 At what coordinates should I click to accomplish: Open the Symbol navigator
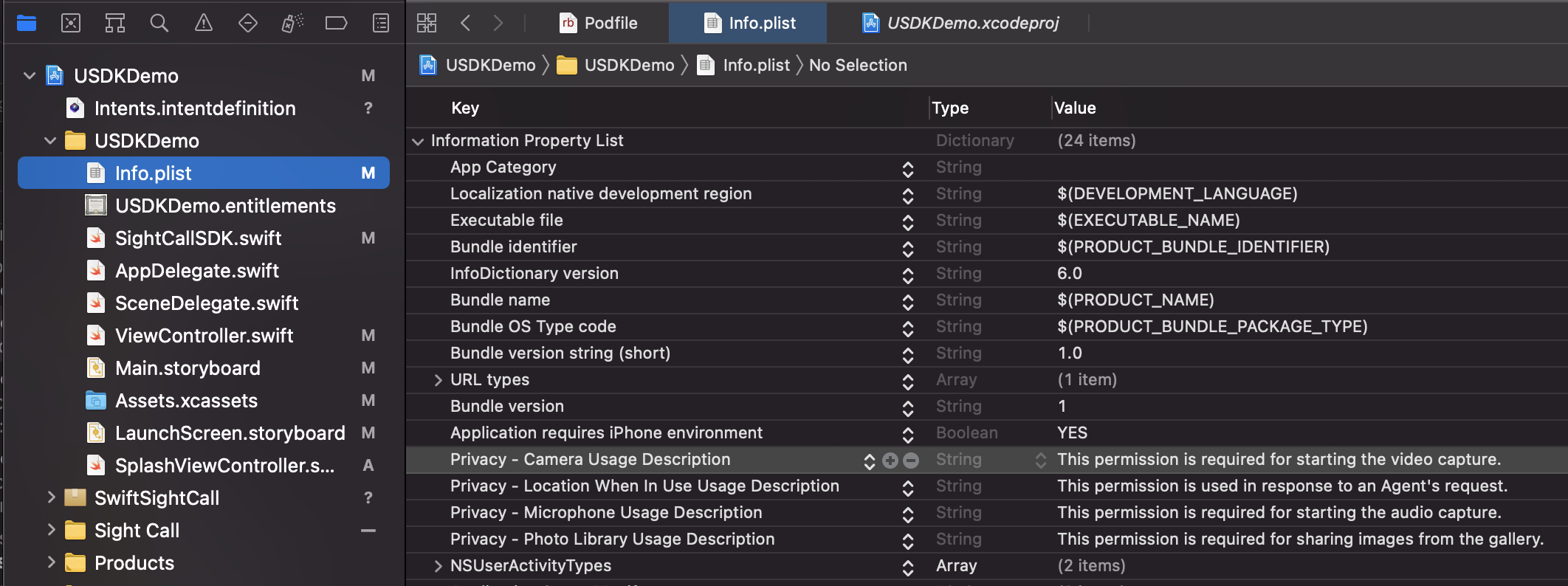[x=115, y=24]
